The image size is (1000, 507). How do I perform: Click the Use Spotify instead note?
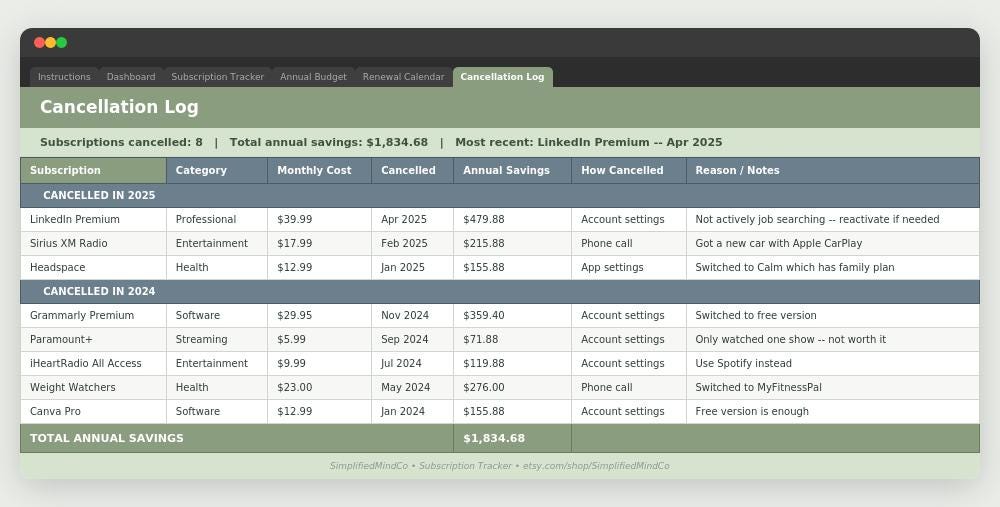pos(833,364)
